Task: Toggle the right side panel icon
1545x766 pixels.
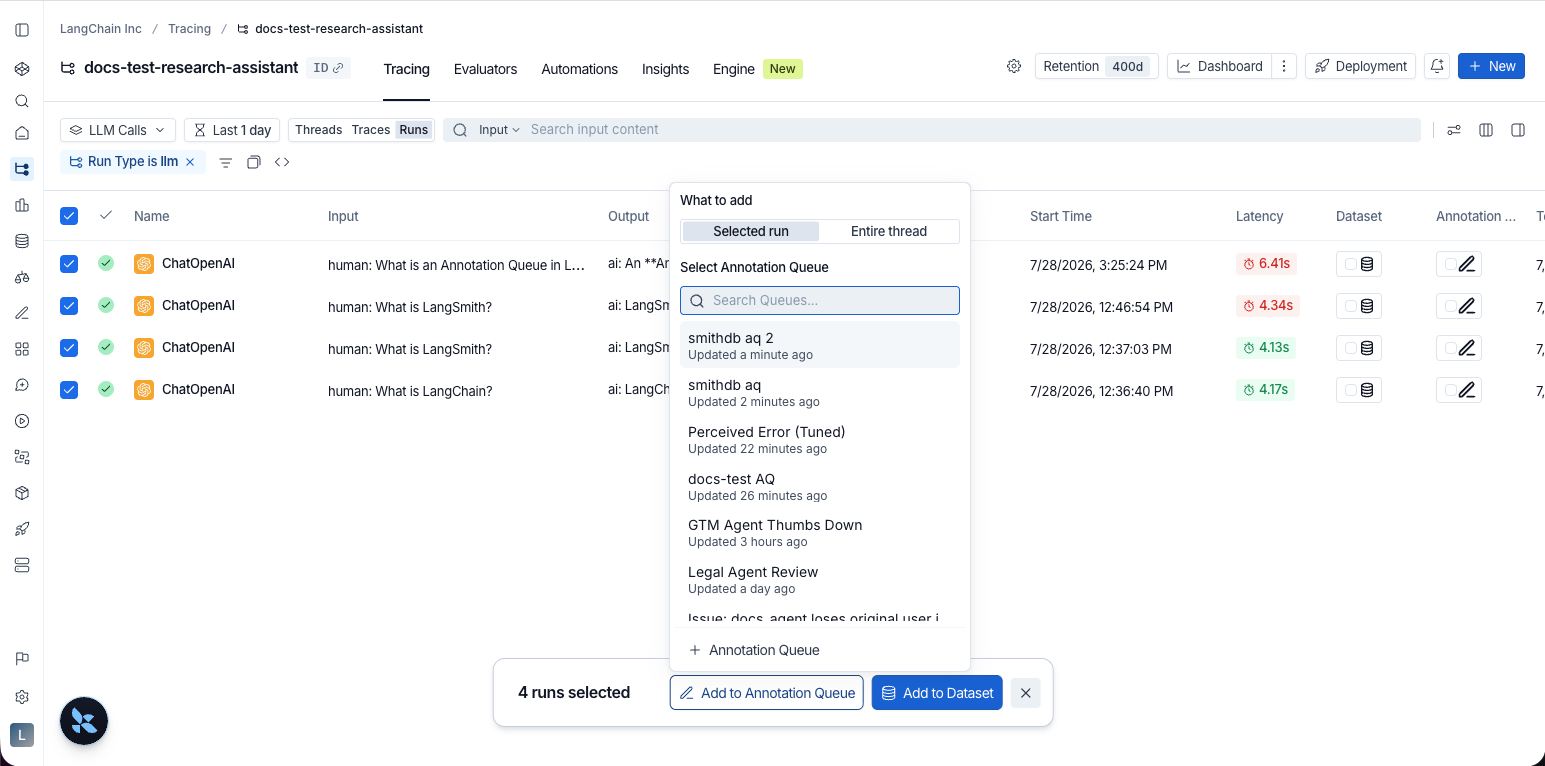Action: [x=1518, y=130]
